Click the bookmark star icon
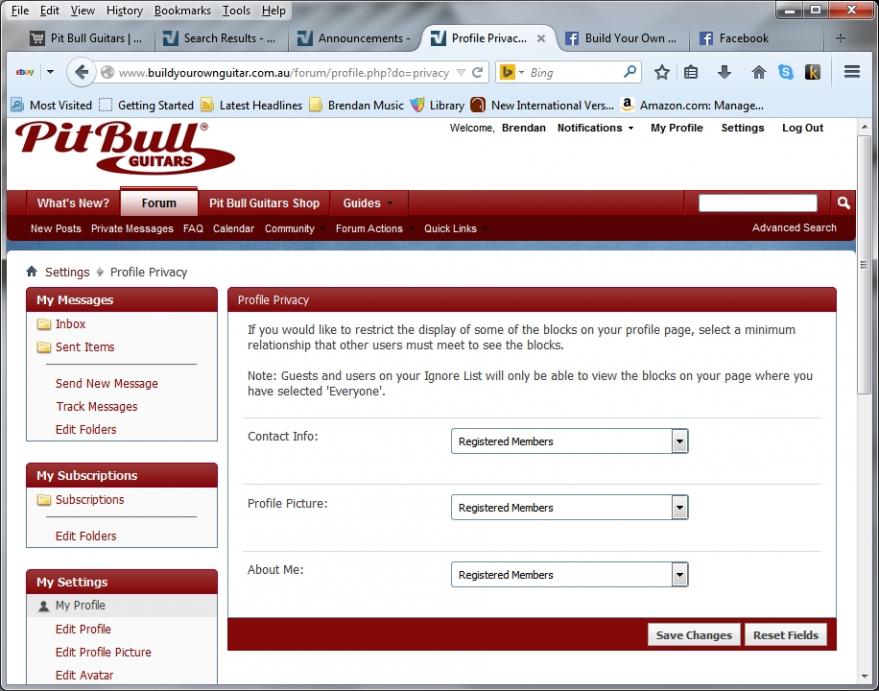The width and height of the screenshot is (879, 691). click(x=661, y=72)
